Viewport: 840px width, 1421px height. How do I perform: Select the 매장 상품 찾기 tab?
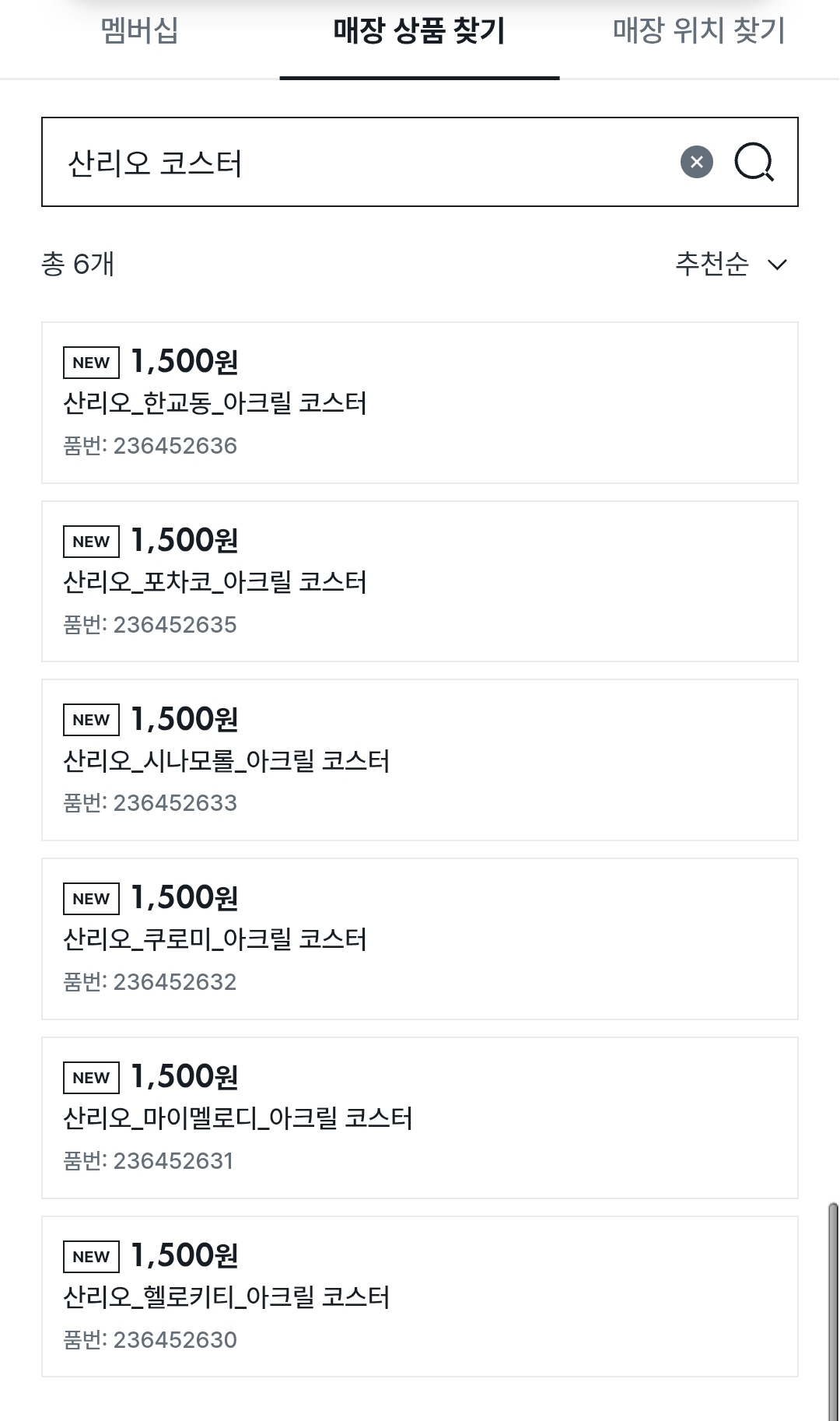(x=419, y=31)
